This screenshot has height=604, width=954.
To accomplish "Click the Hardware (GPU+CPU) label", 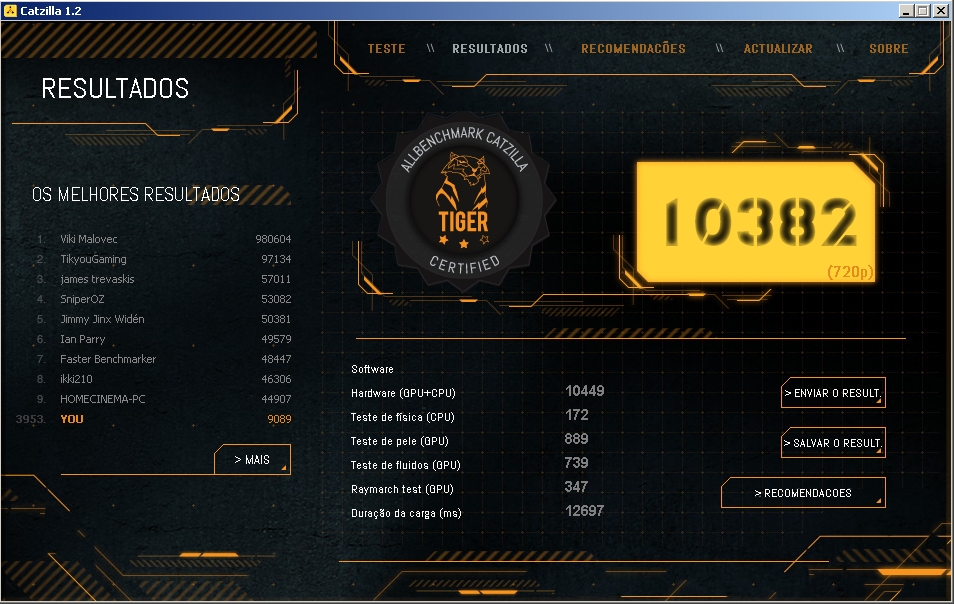I will 403,393.
